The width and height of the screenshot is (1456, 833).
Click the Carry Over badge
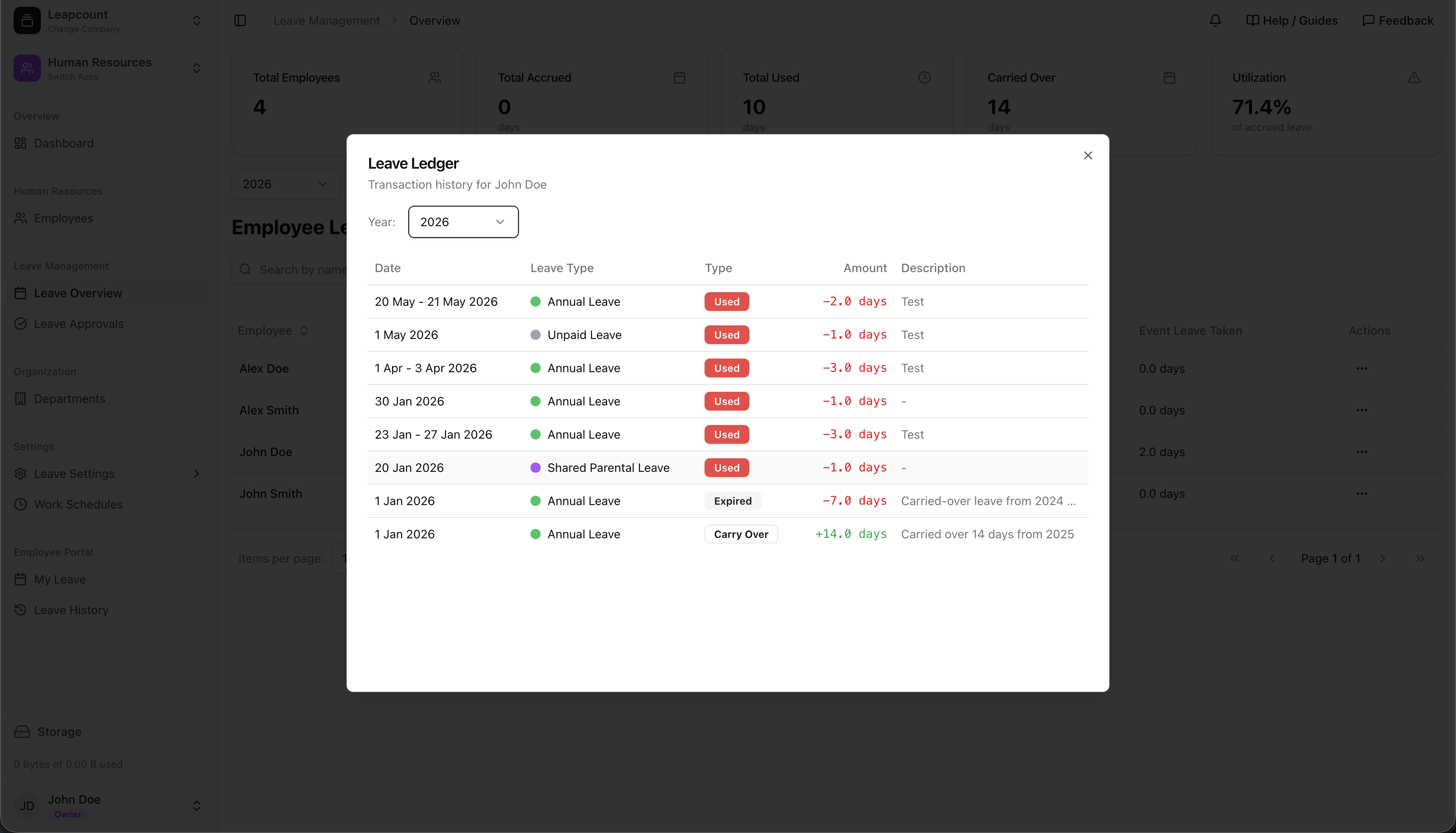click(x=741, y=534)
